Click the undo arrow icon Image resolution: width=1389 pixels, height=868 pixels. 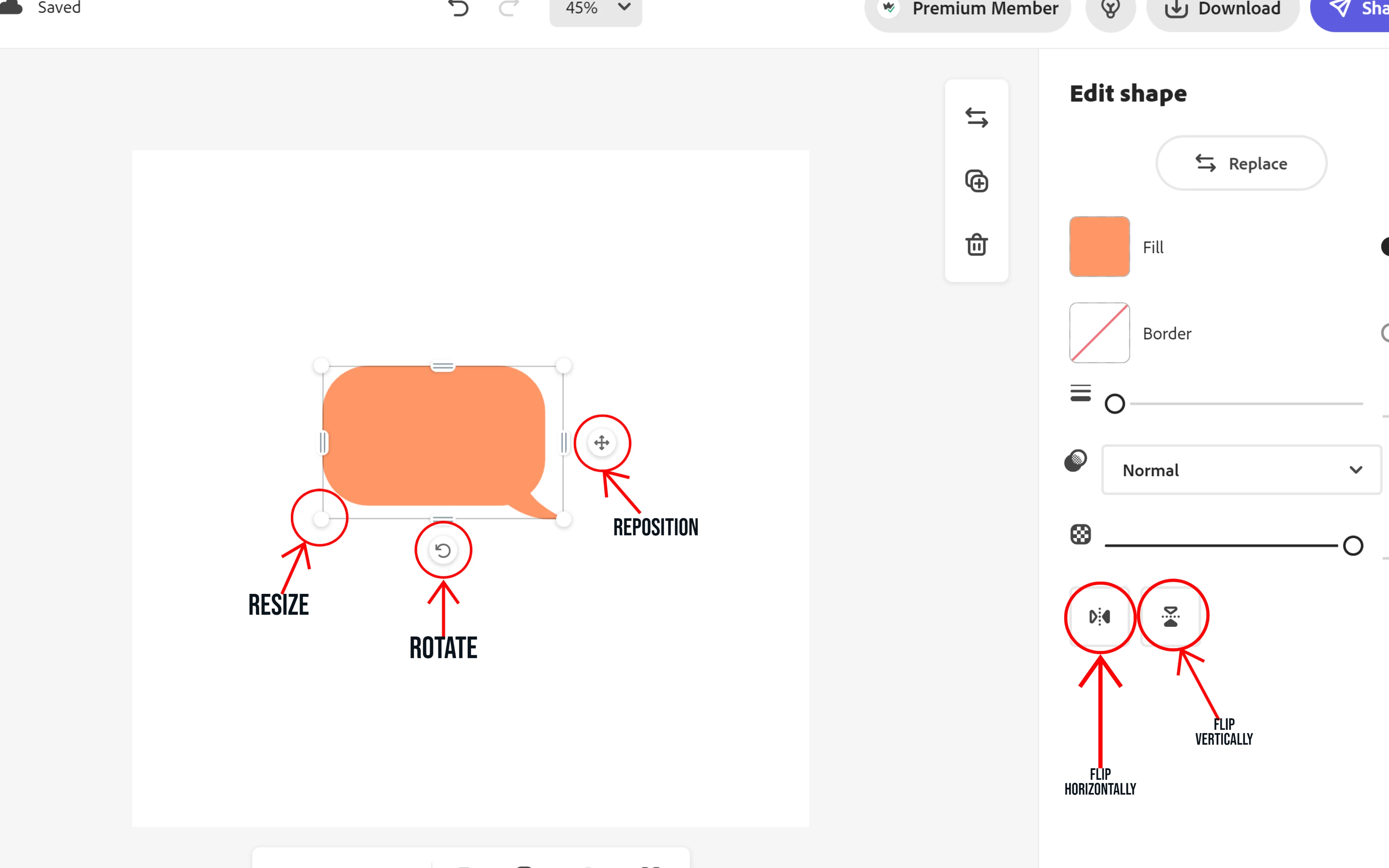coord(459,9)
